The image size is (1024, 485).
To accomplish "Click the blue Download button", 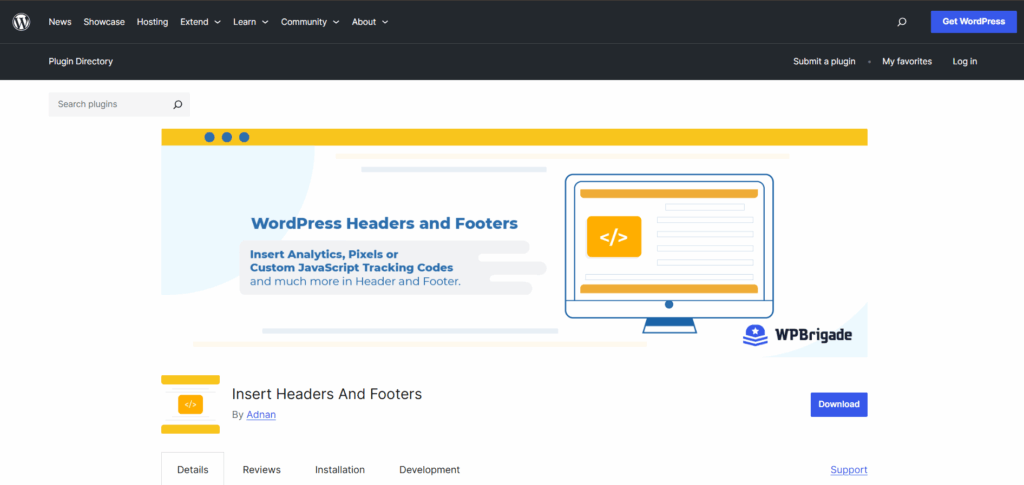I will click(839, 404).
